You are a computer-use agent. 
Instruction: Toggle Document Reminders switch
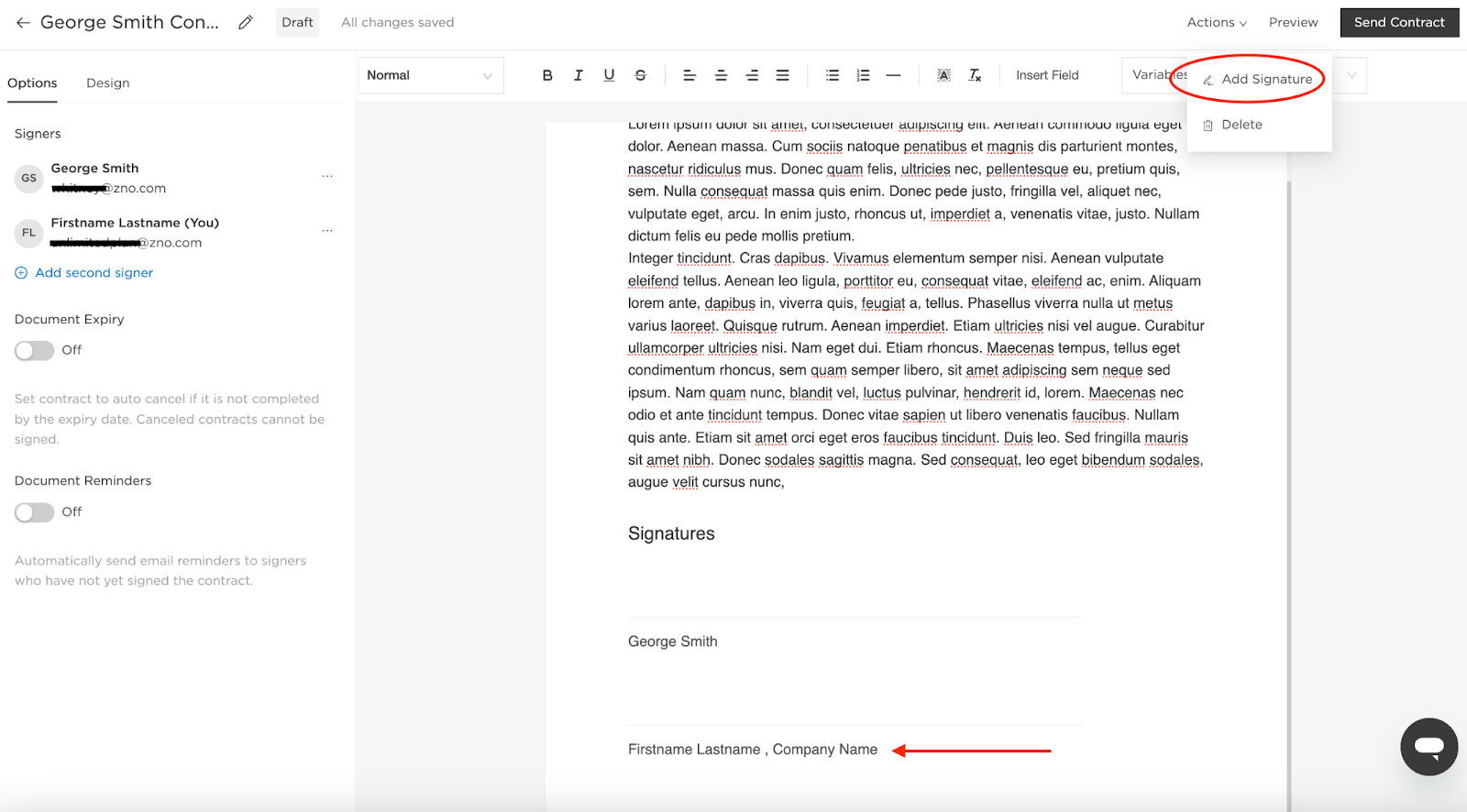(x=34, y=511)
